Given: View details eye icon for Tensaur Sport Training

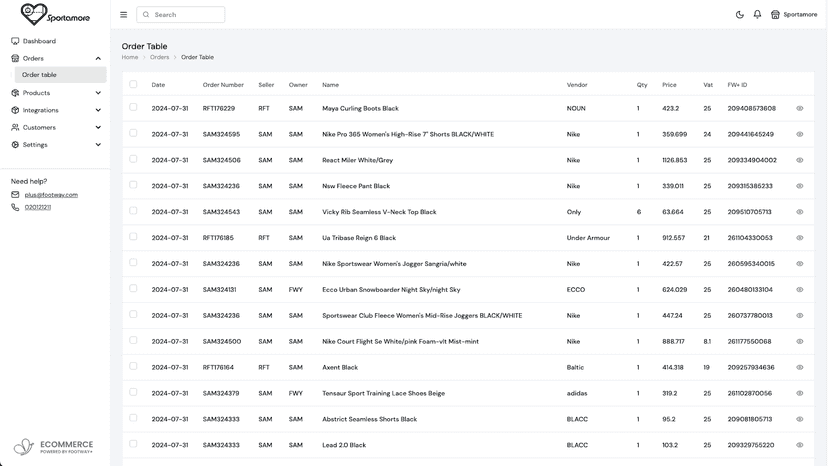Looking at the screenshot, I should click(x=799, y=393).
